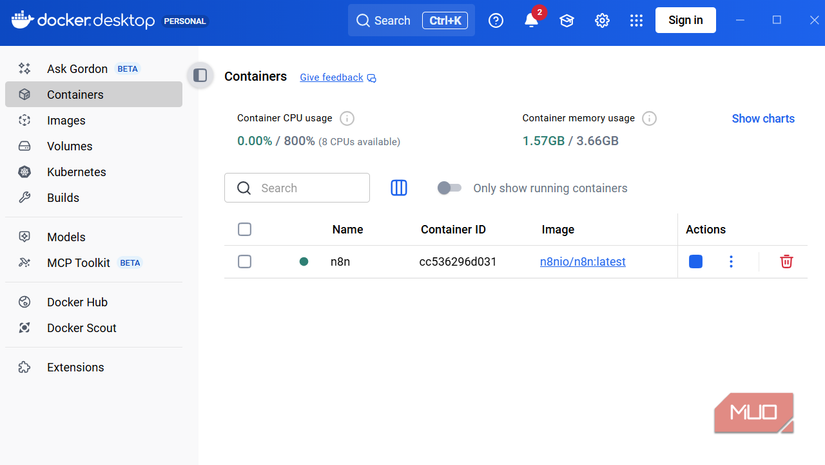Click the 1.57GB / 3.66GB memory value

coord(570,141)
